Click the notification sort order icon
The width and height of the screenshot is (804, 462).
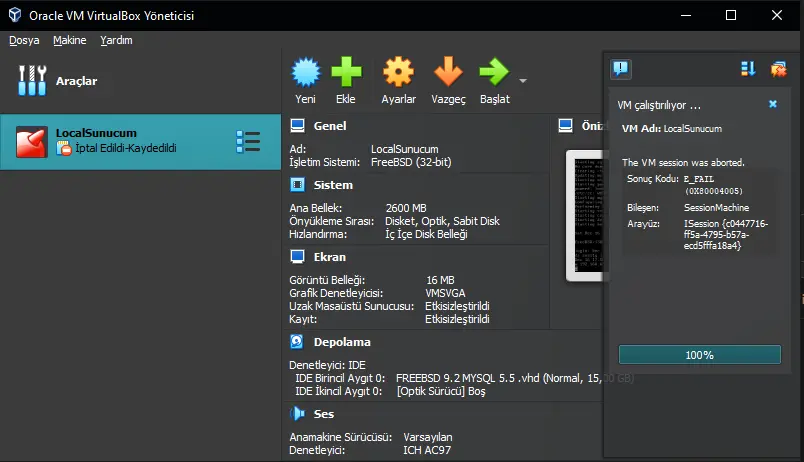(x=748, y=68)
